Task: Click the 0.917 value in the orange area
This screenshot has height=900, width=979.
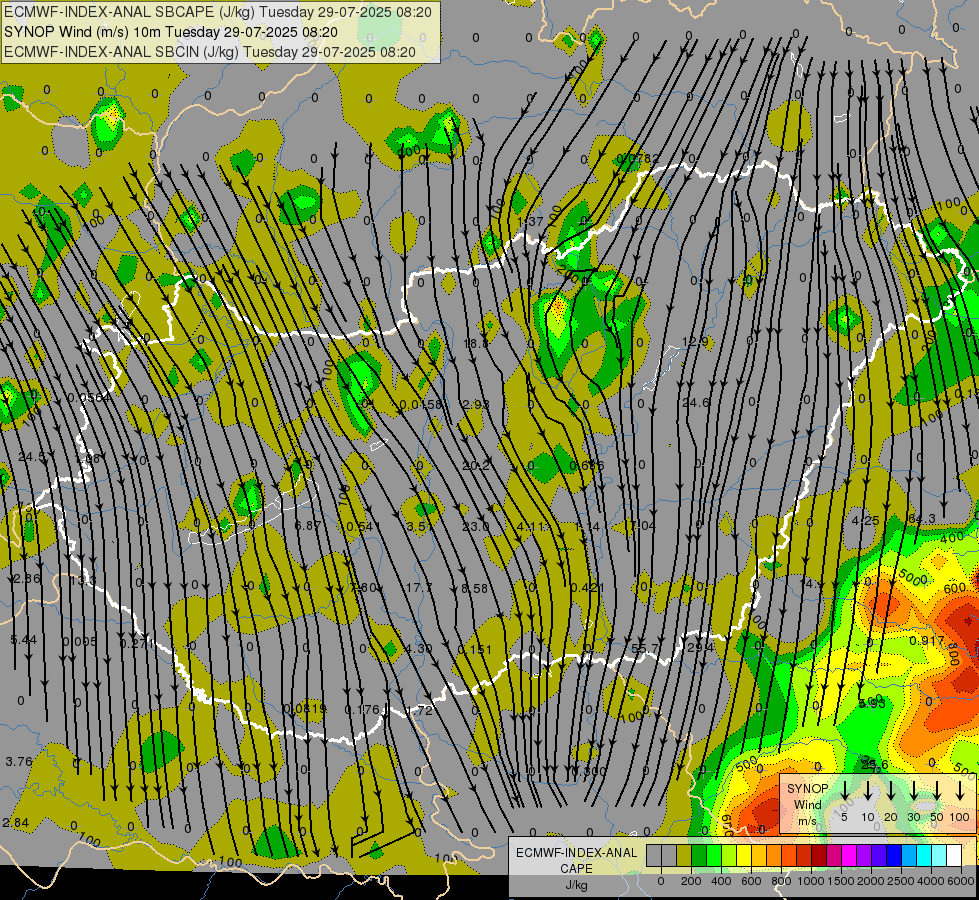Action: point(927,641)
